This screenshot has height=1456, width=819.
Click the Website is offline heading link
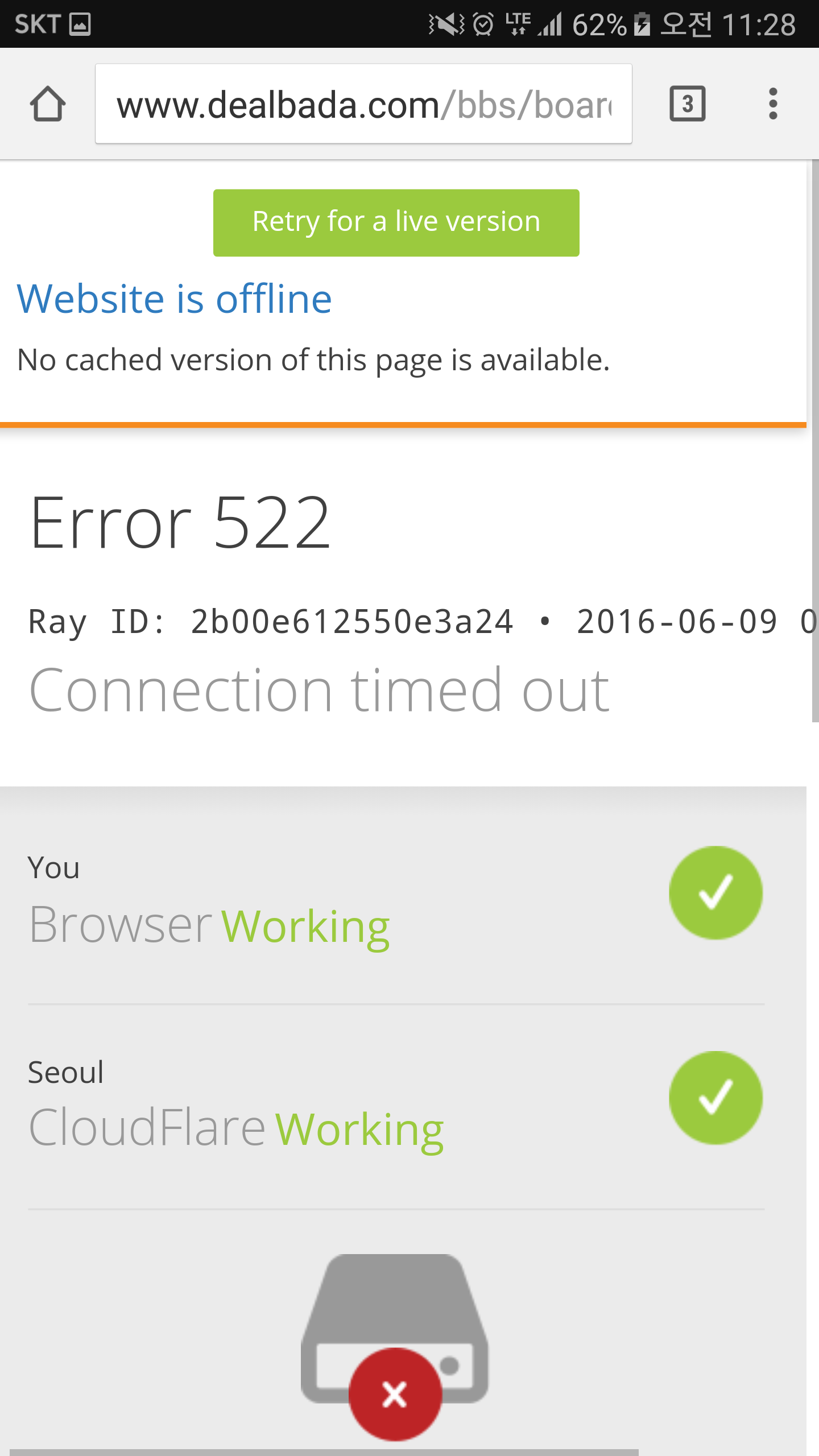tap(174, 299)
